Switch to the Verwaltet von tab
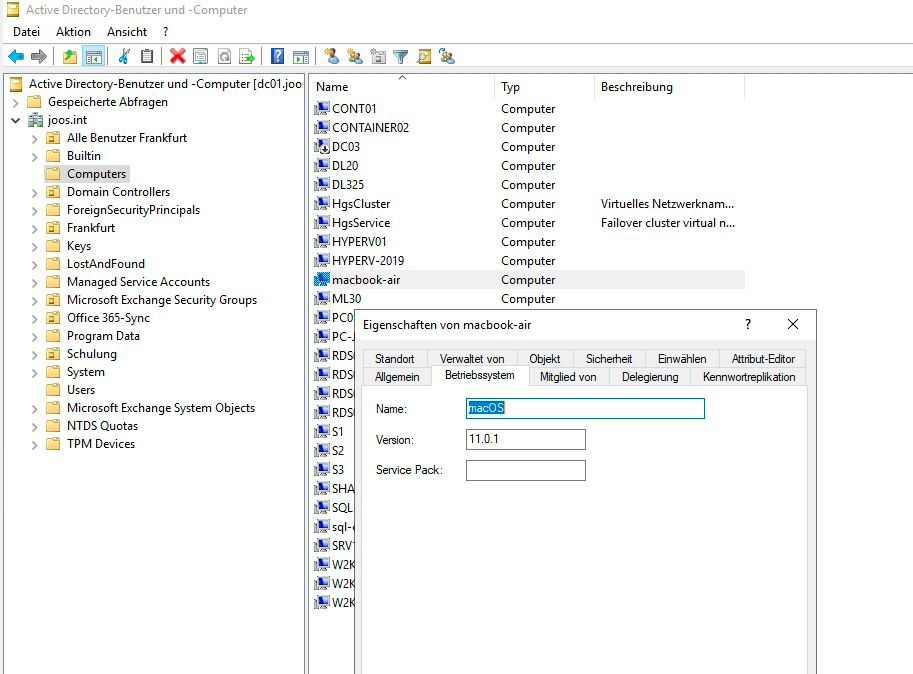The width and height of the screenshot is (913, 674). click(x=472, y=359)
